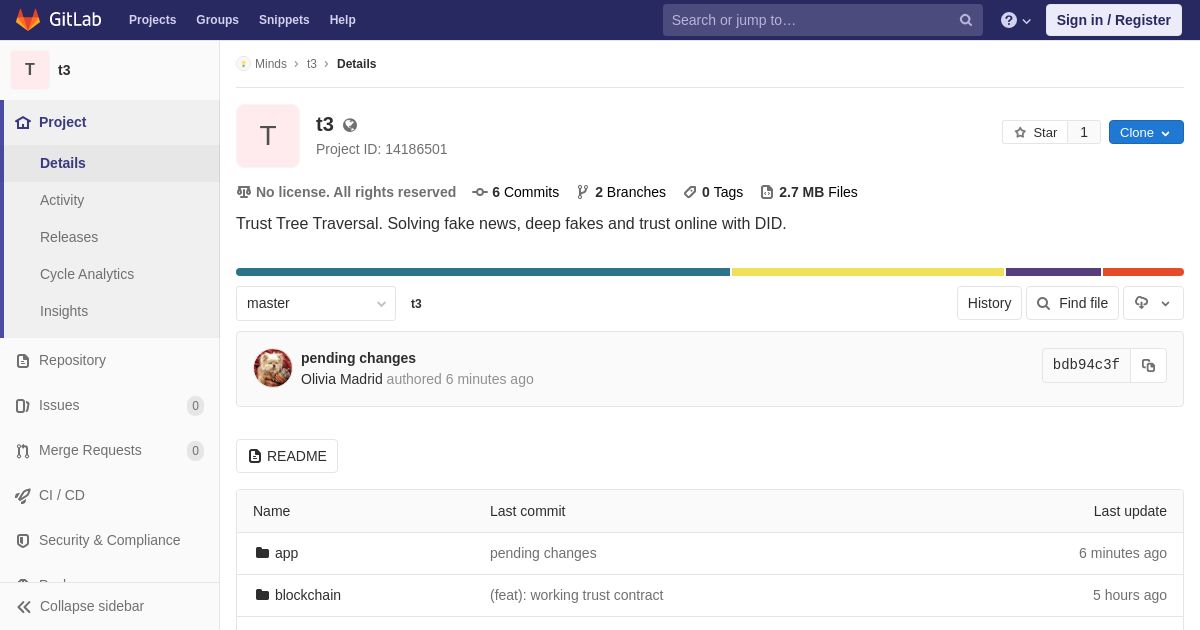Focus the Search or jump to field
Image resolution: width=1200 pixels, height=630 pixels.
pos(822,20)
